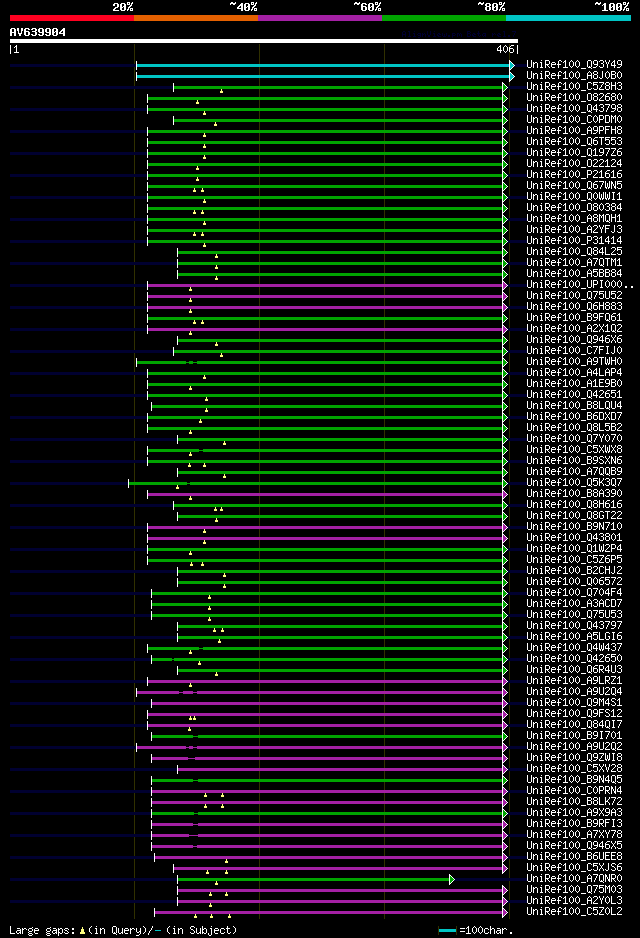
Task: Select hit label UniRef100_Q43798
Action: [574, 108]
